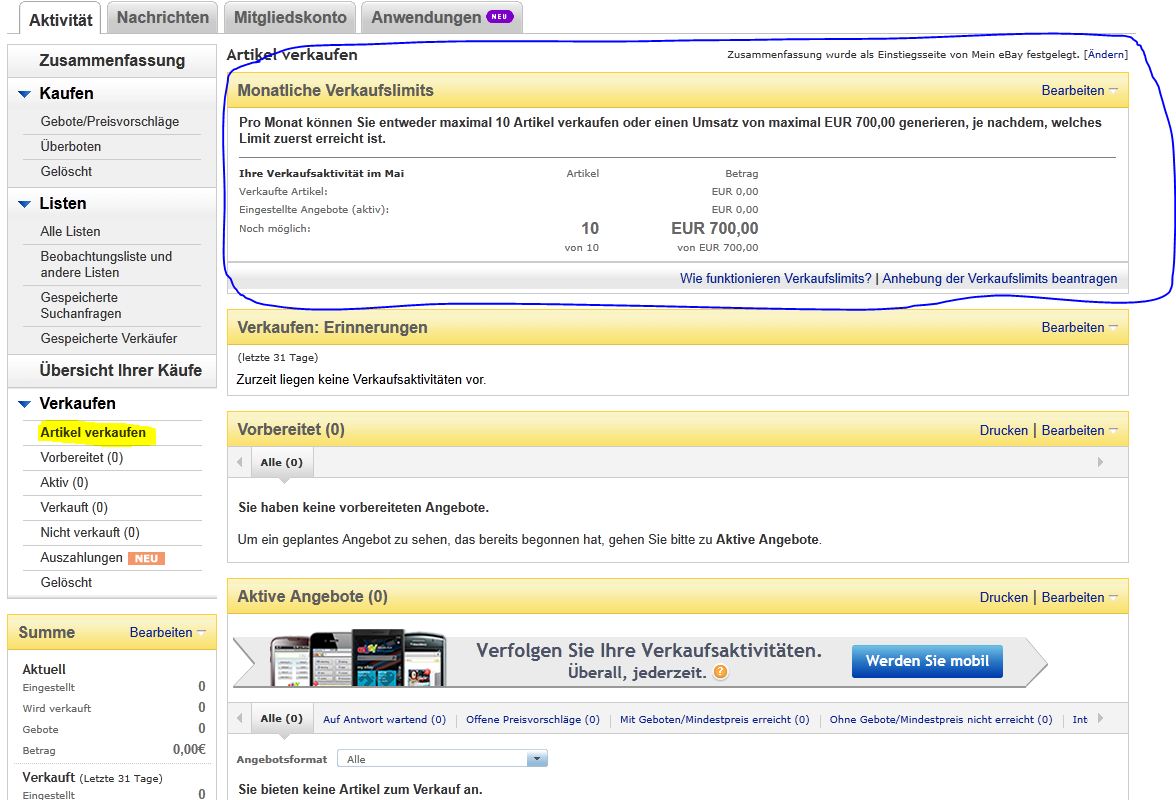Open Gespeicherte Verkäufer

109,338
